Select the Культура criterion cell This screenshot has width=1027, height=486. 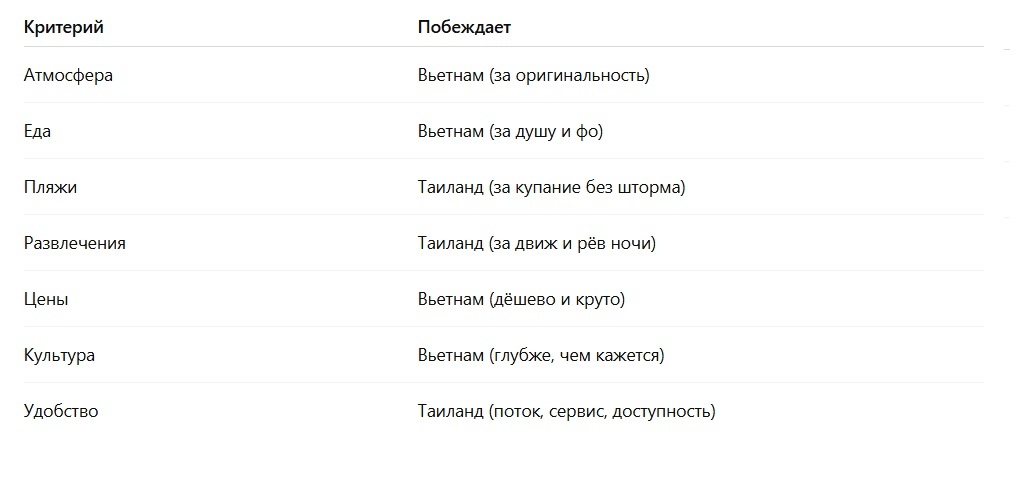point(60,356)
